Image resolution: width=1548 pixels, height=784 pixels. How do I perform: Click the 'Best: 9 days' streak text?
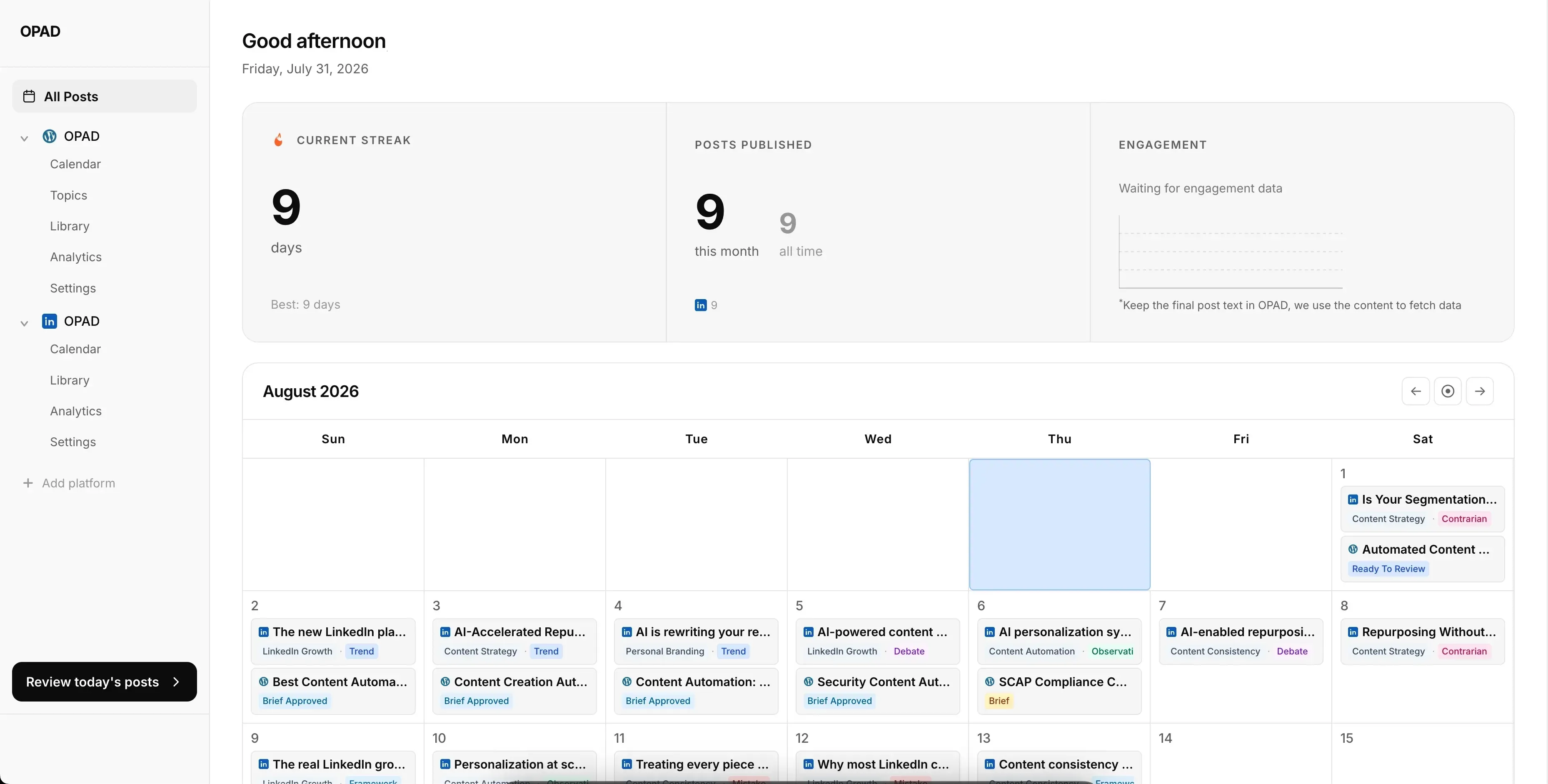coord(305,305)
